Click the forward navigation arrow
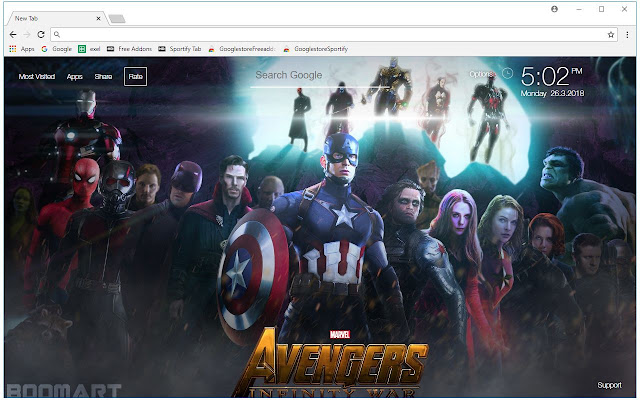This screenshot has width=640, height=400. (x=27, y=35)
